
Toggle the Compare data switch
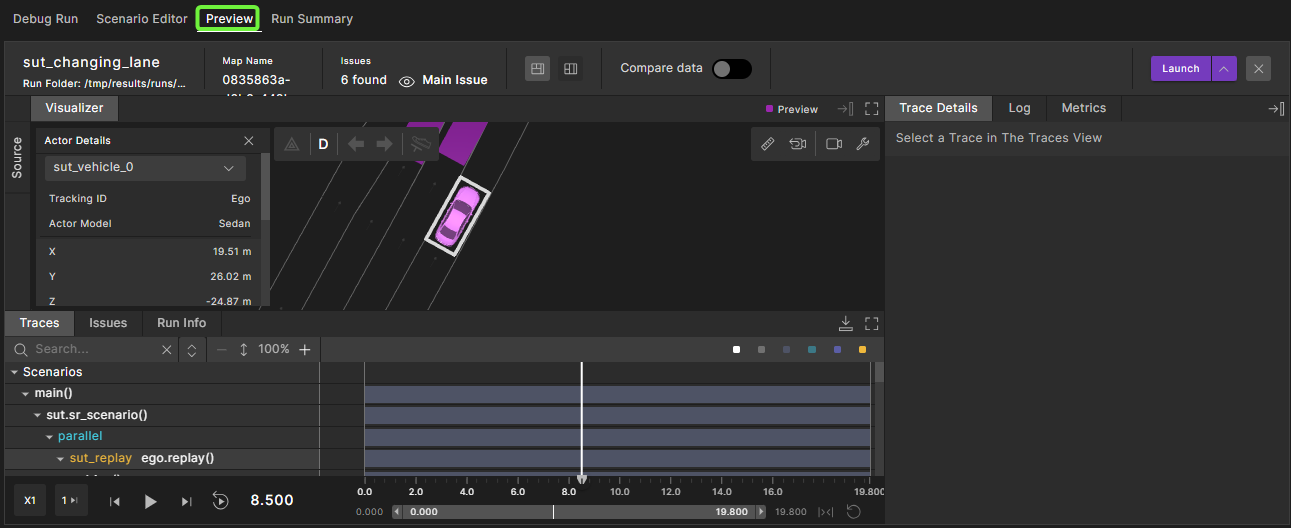click(x=731, y=69)
